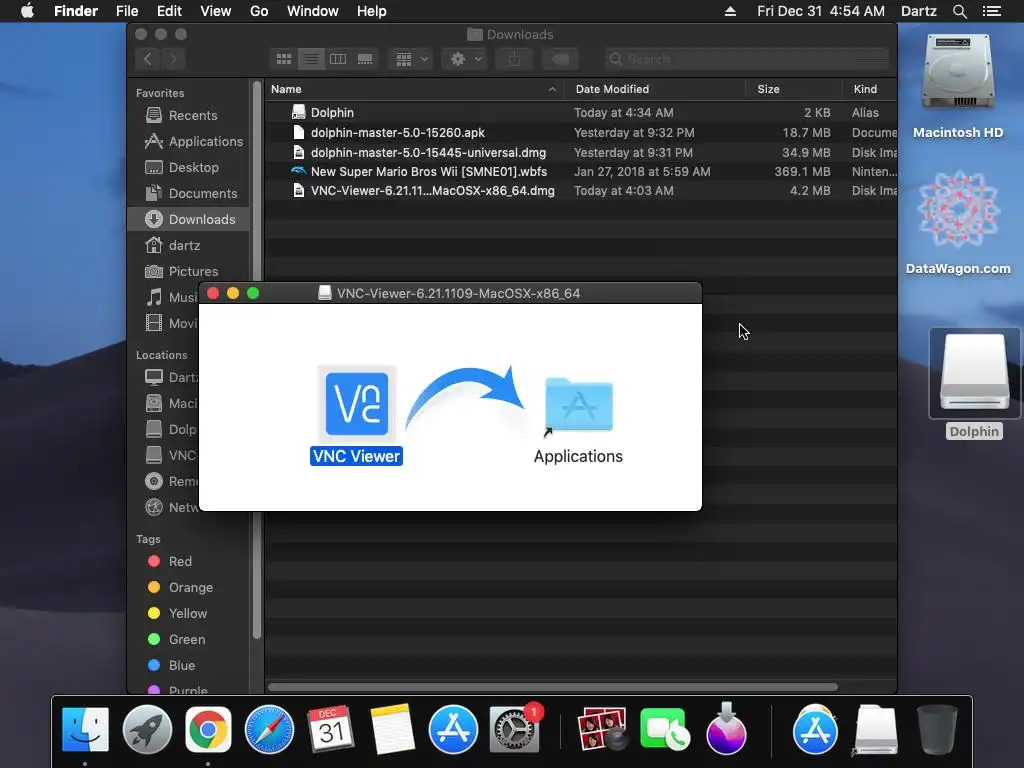Switch Finder to column view

[x=338, y=59]
